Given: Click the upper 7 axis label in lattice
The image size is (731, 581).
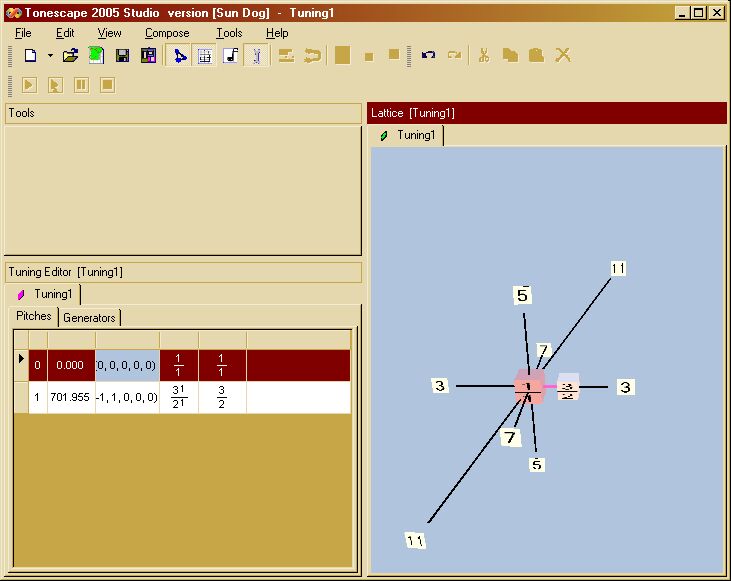Looking at the screenshot, I should tap(543, 350).
